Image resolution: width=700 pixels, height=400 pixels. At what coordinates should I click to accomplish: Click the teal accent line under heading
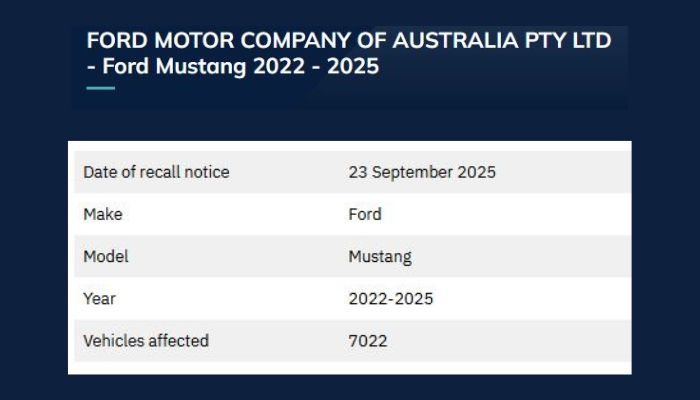(100, 88)
